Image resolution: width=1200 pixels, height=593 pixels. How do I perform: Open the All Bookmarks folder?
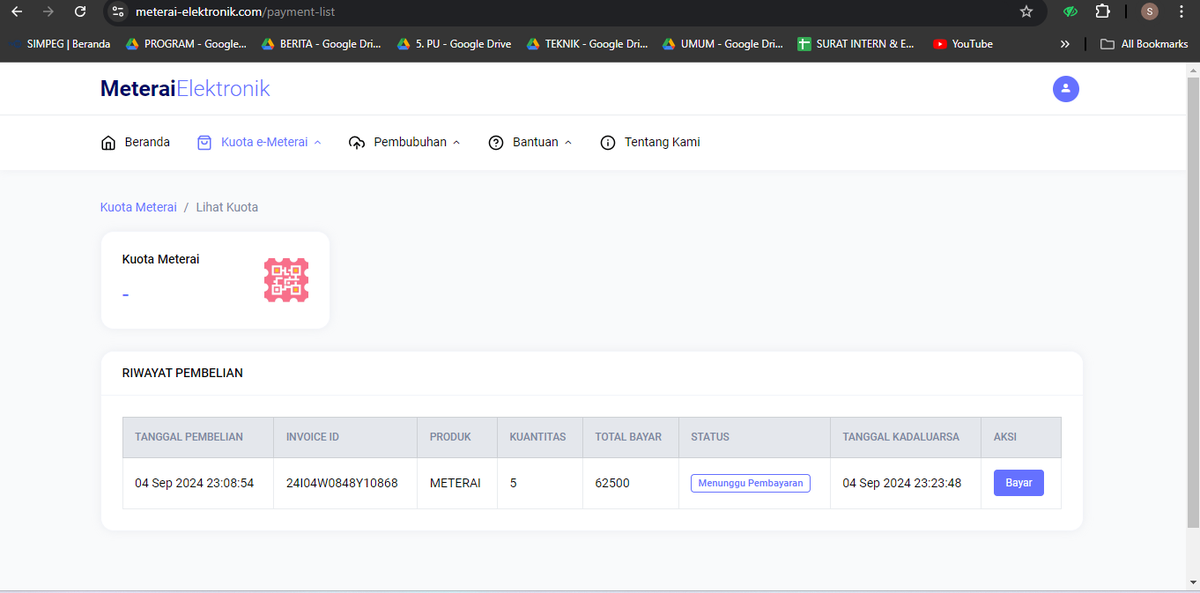click(x=1144, y=44)
